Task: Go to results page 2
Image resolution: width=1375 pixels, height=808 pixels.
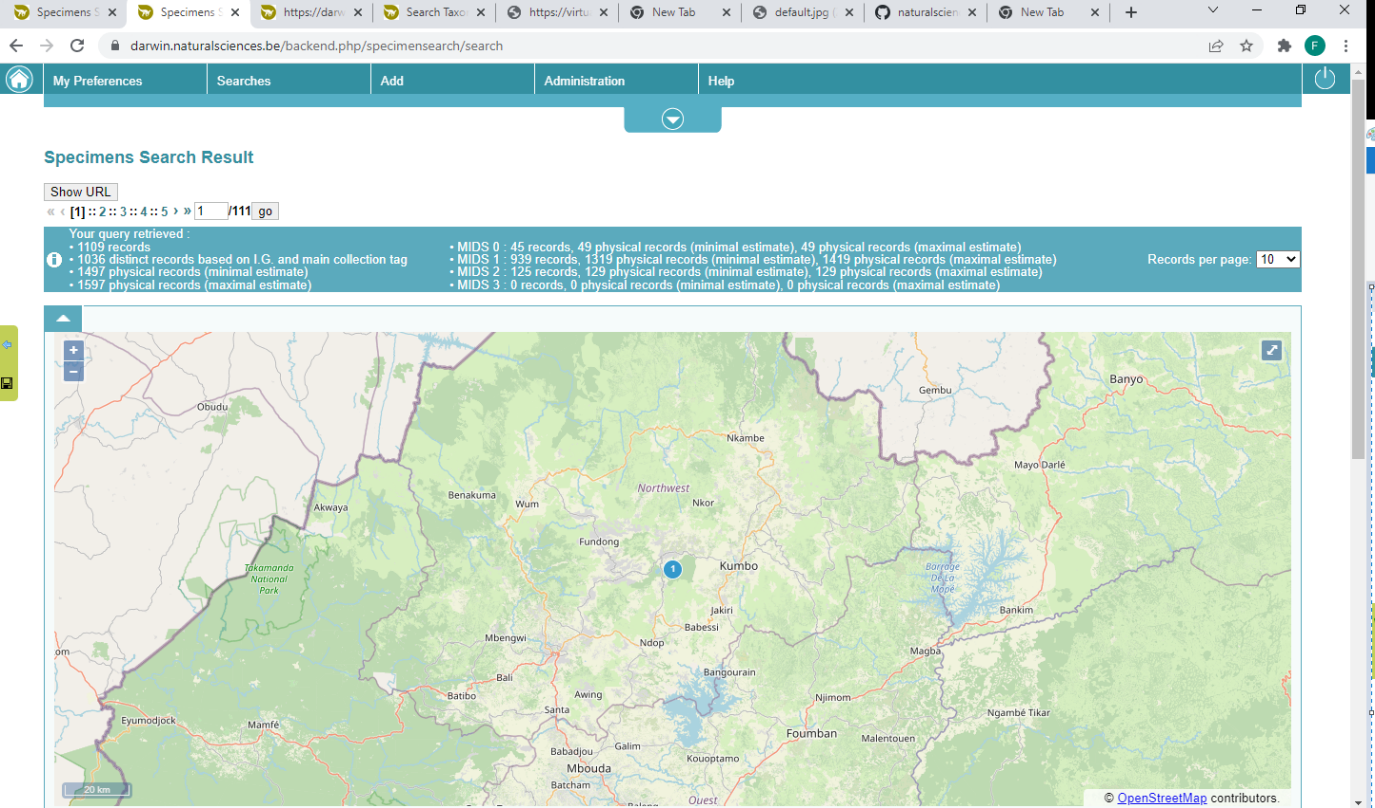Action: pos(102,212)
